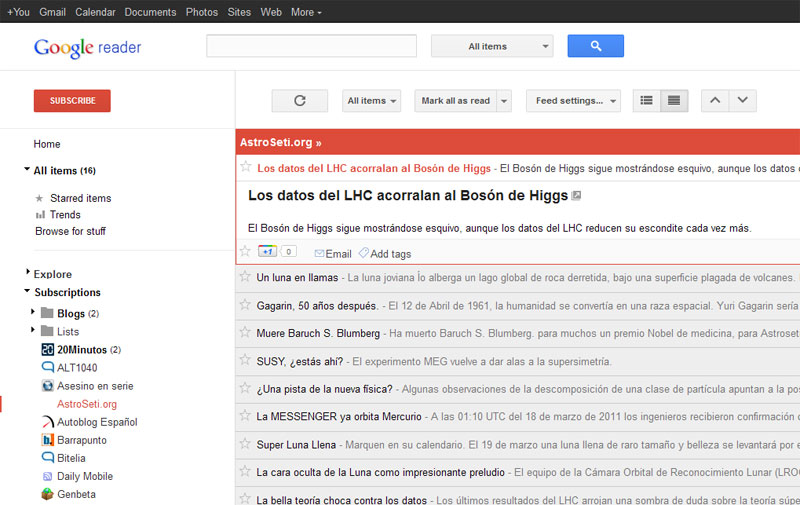The image size is (800, 505).
Task: Open the Feed settings dropdown
Action: (x=573, y=100)
